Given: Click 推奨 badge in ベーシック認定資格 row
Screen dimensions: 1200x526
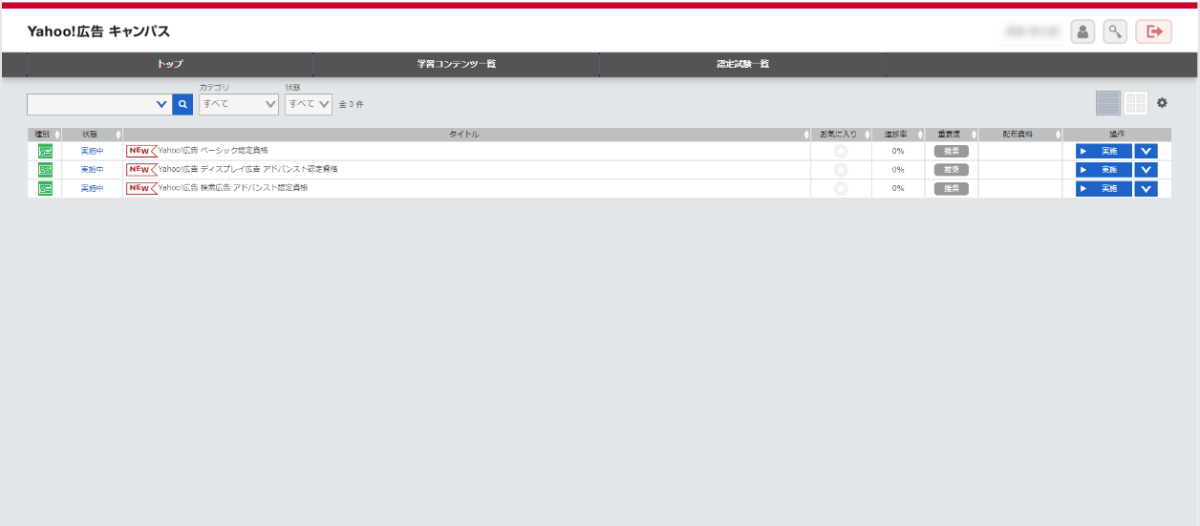Looking at the screenshot, I should coord(951,151).
